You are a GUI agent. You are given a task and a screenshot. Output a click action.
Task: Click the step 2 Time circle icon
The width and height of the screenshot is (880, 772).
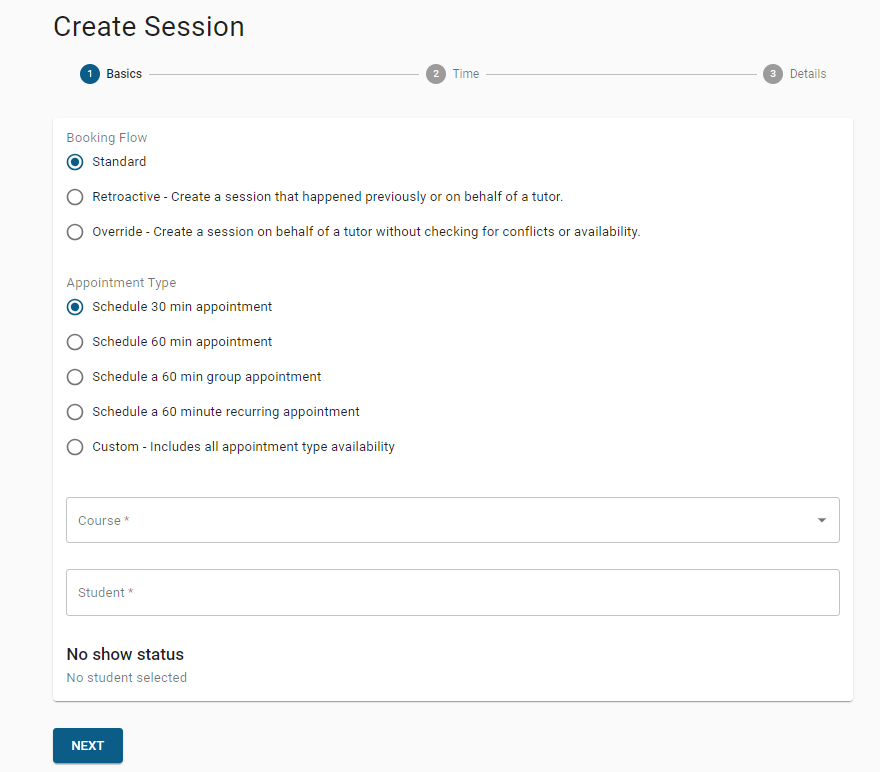pos(435,74)
